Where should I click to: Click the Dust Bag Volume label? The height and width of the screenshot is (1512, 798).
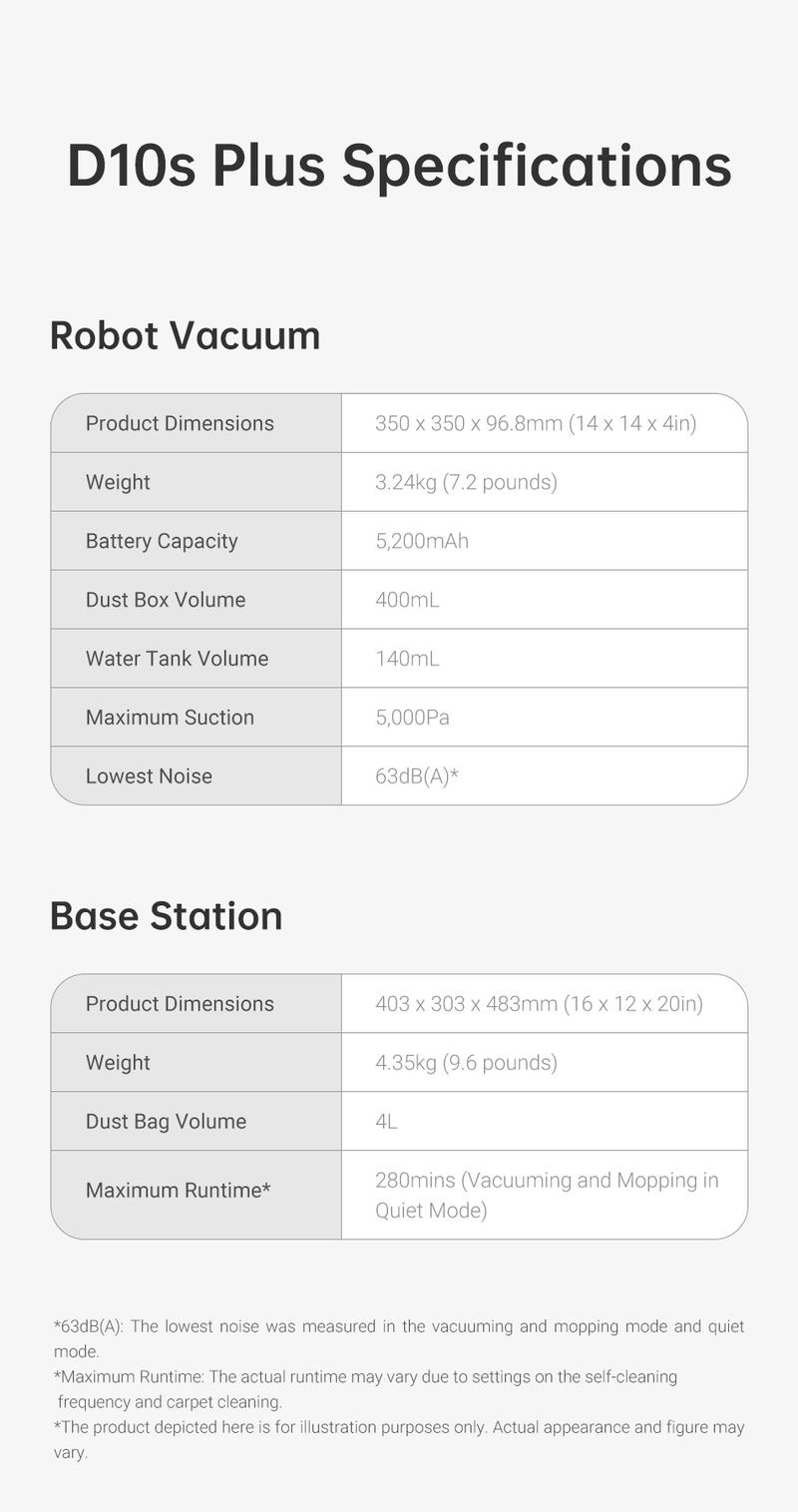point(166,1122)
